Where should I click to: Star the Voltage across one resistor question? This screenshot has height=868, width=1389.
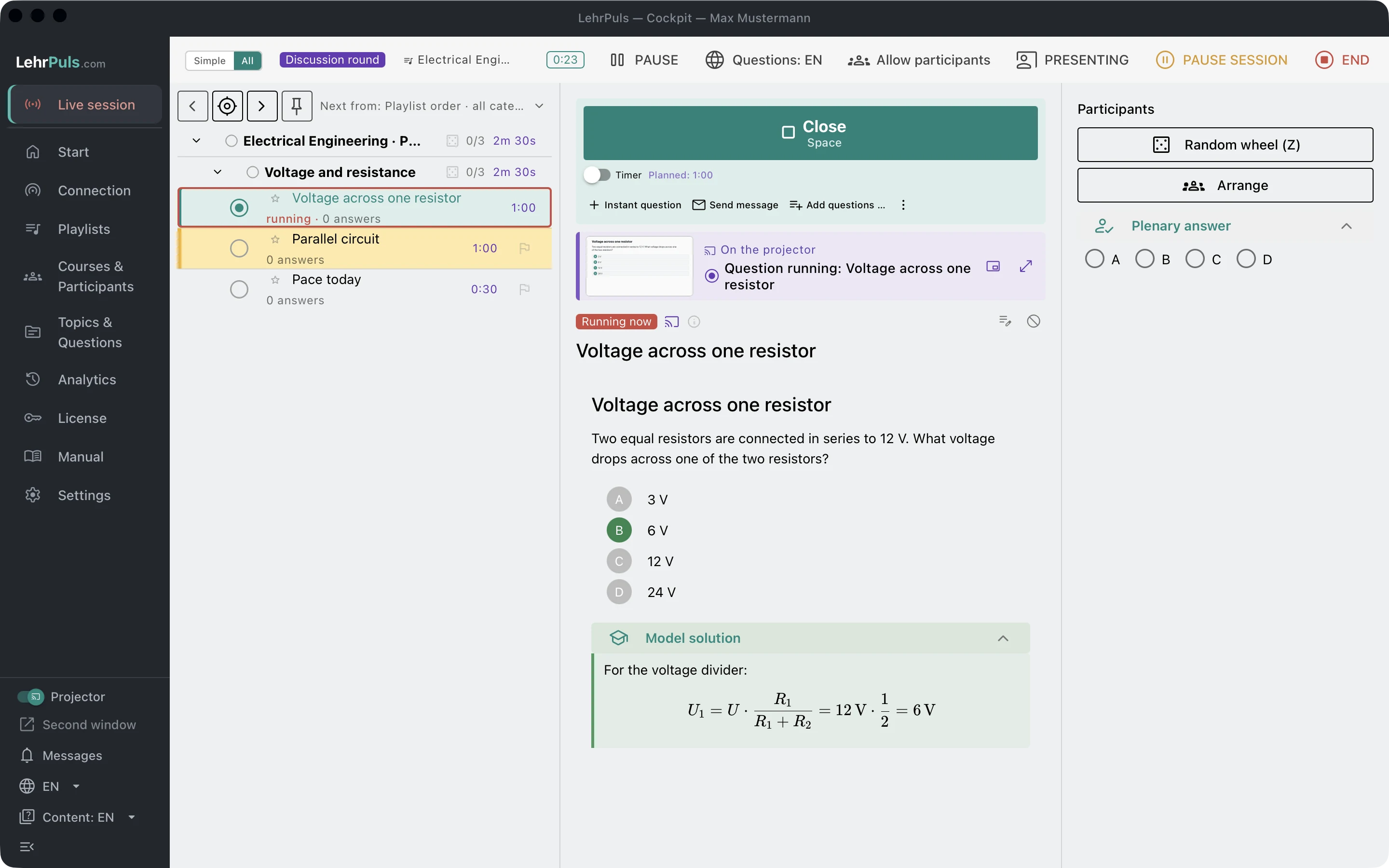(275, 198)
